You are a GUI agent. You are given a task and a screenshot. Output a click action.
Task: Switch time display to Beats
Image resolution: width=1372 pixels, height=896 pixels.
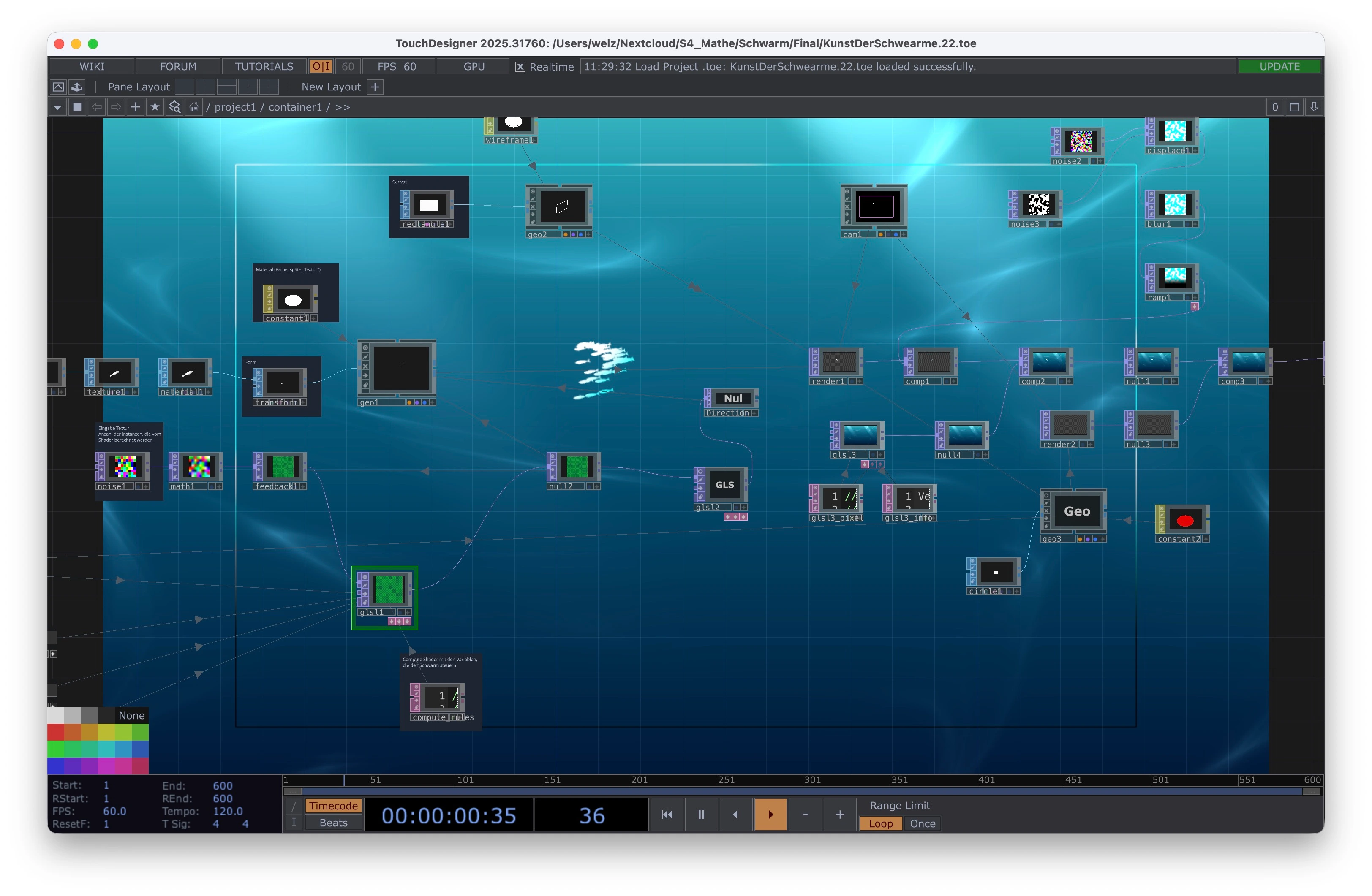tap(333, 823)
